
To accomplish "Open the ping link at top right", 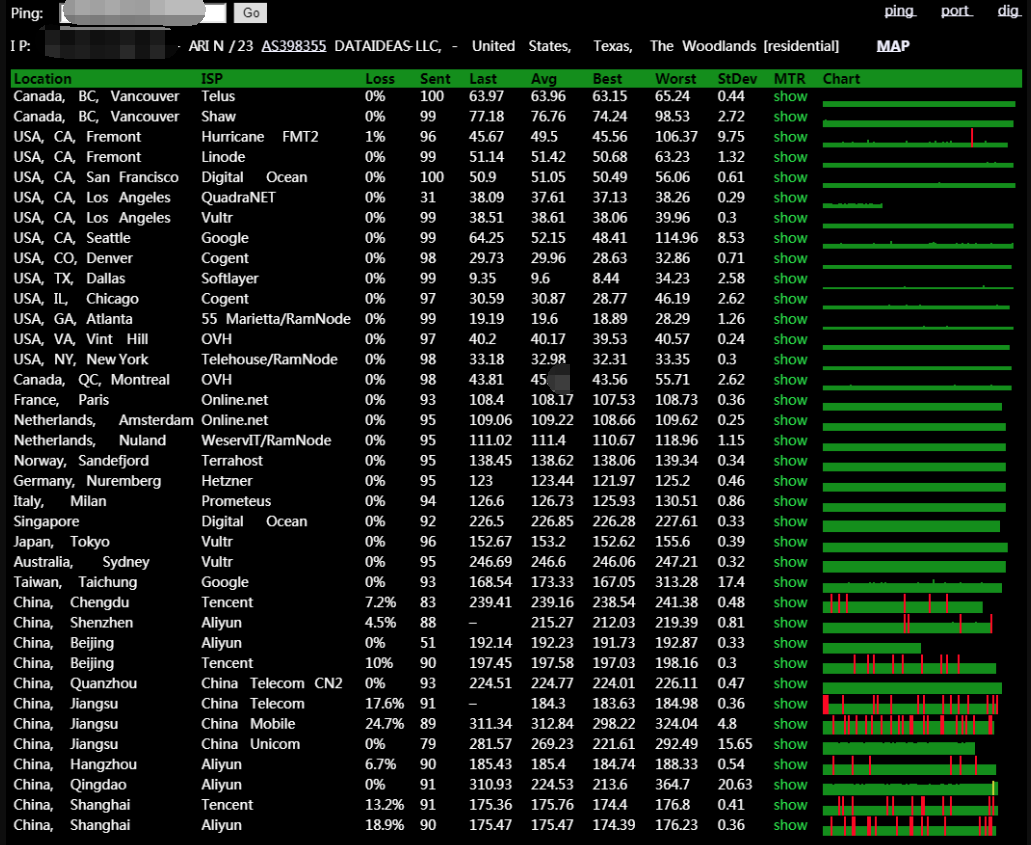I will coord(899,11).
